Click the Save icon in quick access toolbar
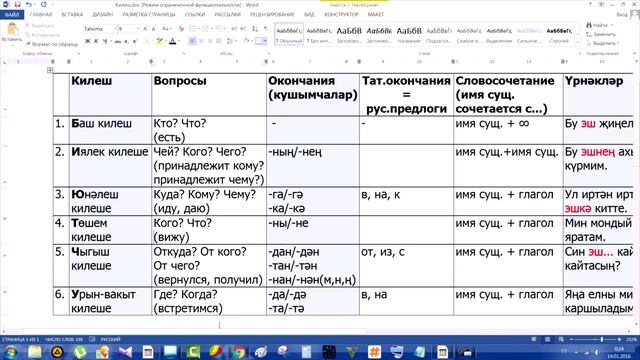This screenshot has height=360, width=640. tap(18, 4)
